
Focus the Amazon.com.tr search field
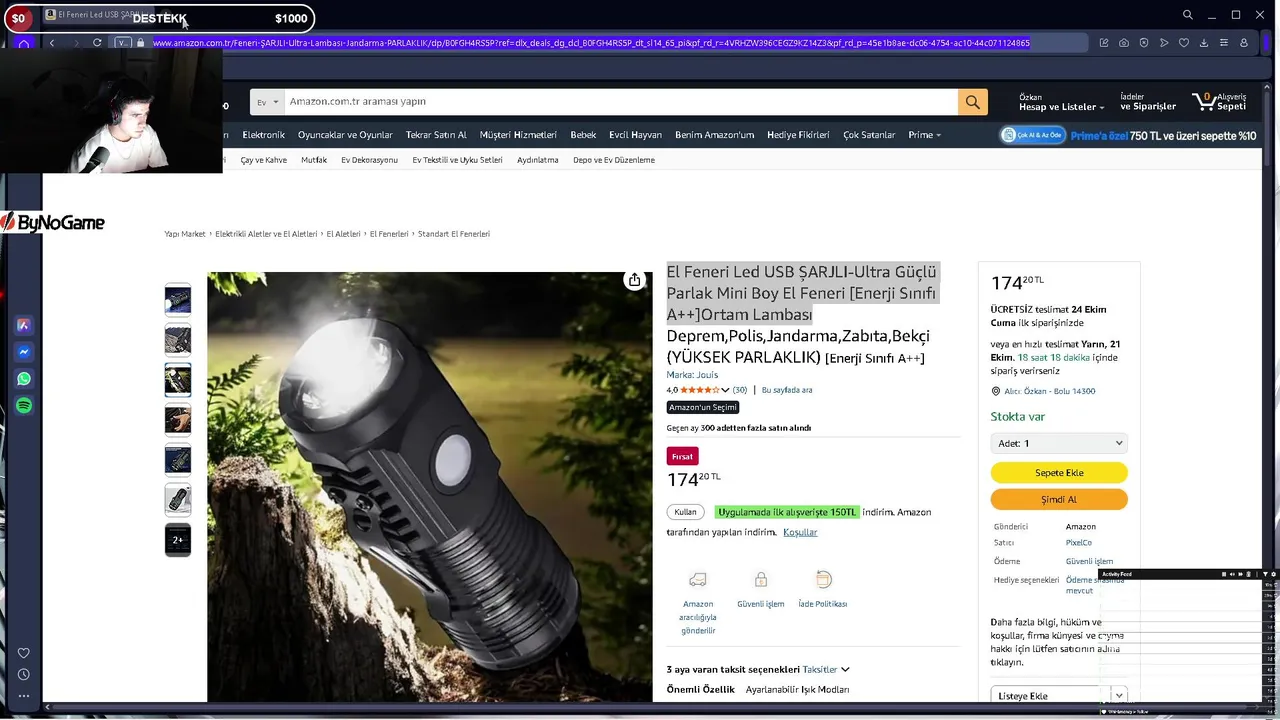tap(620, 101)
